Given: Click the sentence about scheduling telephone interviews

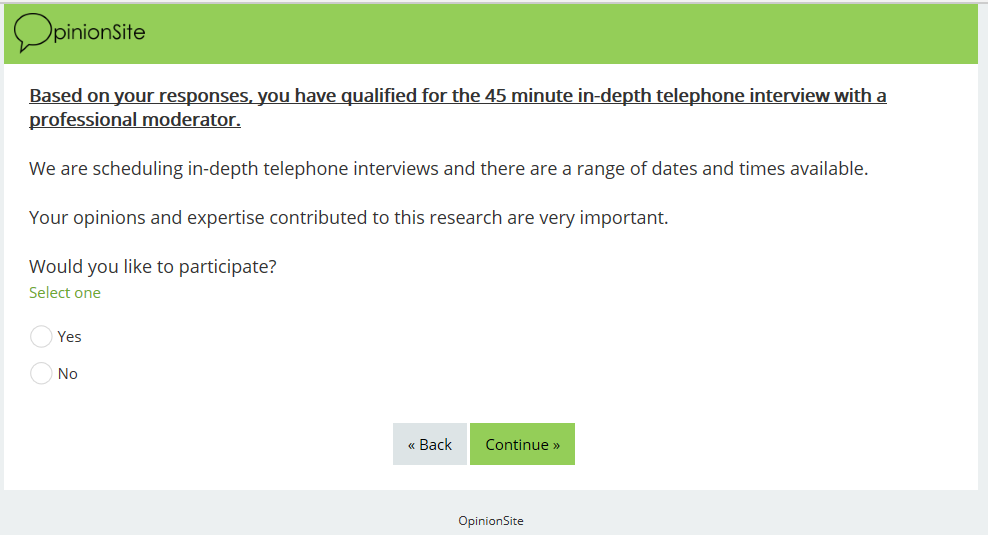Looking at the screenshot, I should pos(448,169).
